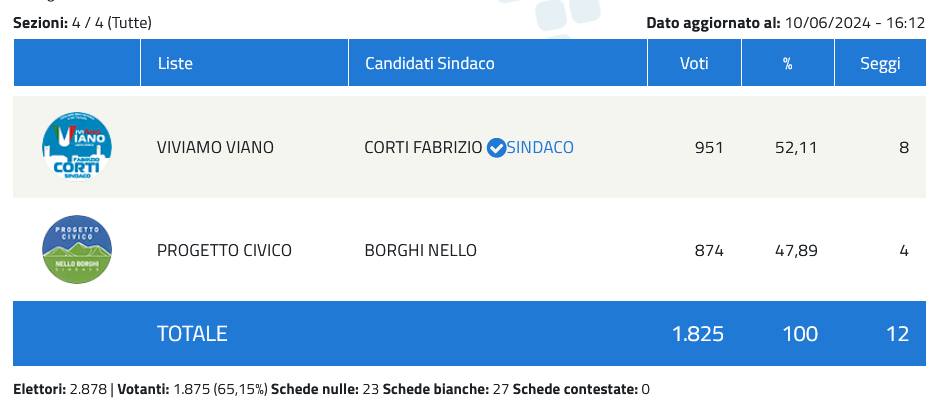Open the VIVIAMO VIANO list name

[x=215, y=148]
